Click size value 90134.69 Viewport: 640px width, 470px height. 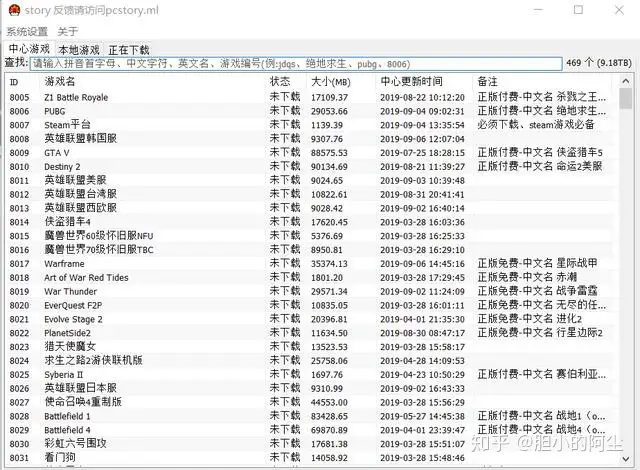(329, 167)
